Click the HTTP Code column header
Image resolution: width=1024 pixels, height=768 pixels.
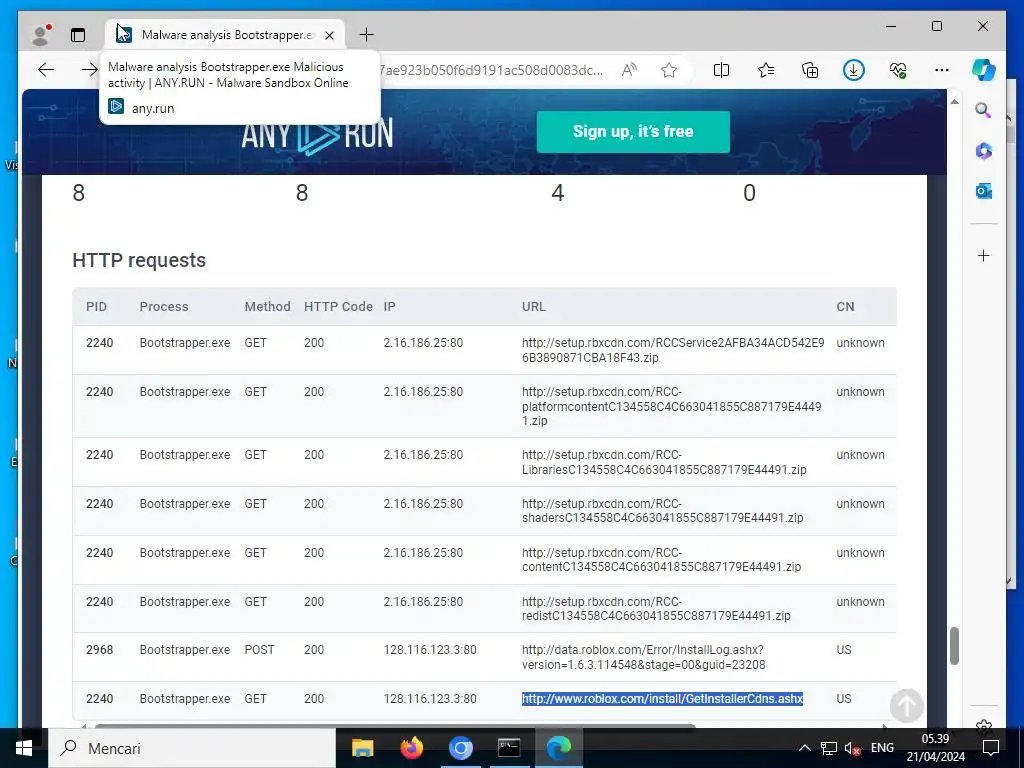338,306
